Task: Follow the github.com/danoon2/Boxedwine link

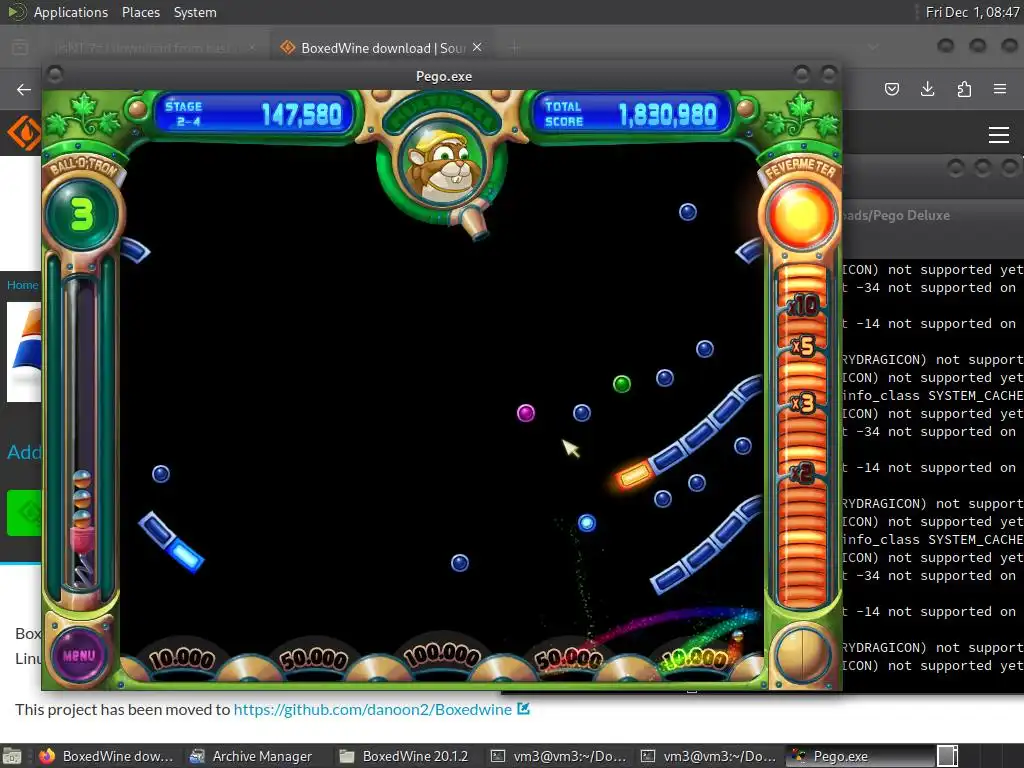Action: point(373,710)
